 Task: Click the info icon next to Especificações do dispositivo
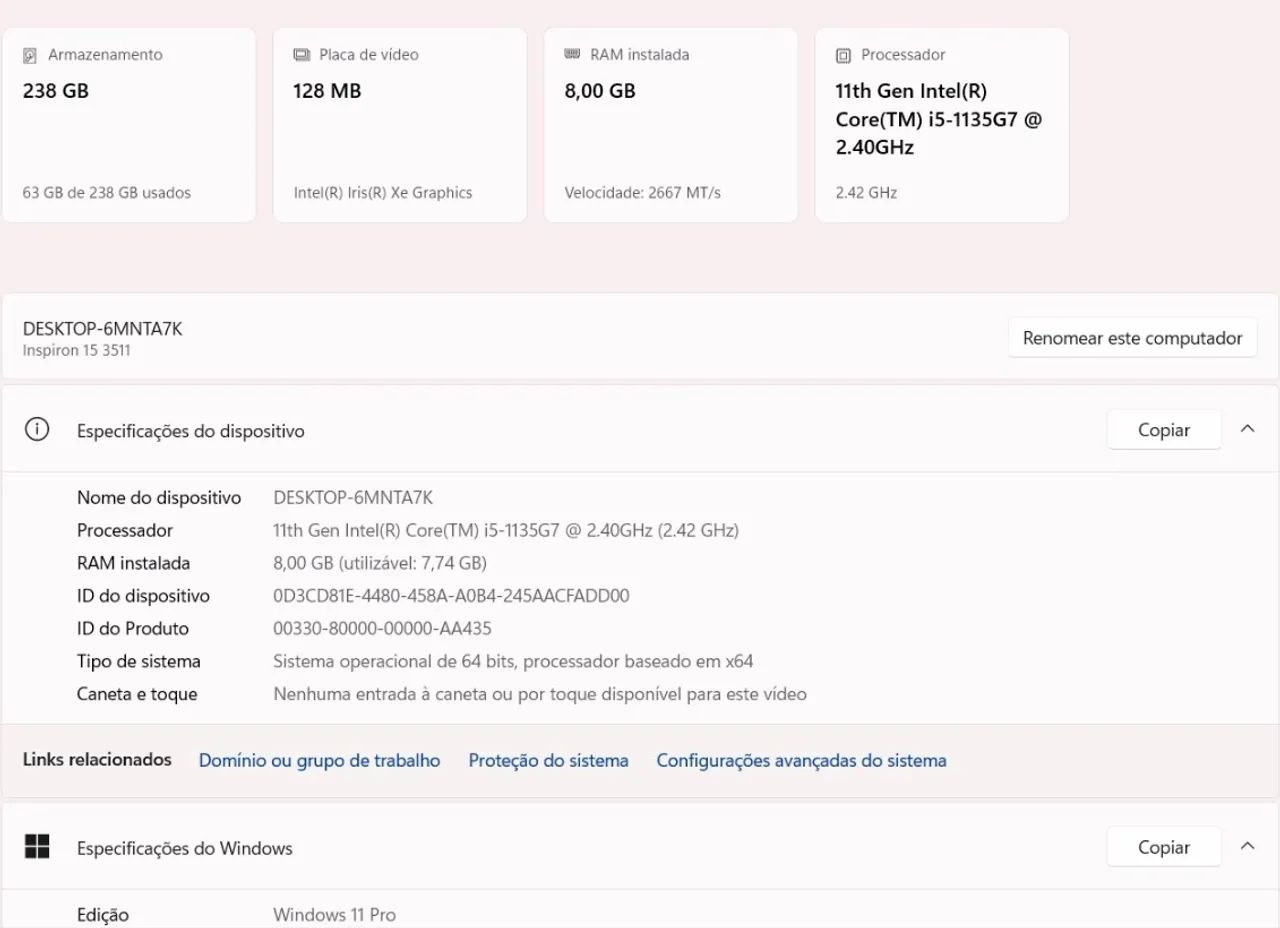37,430
